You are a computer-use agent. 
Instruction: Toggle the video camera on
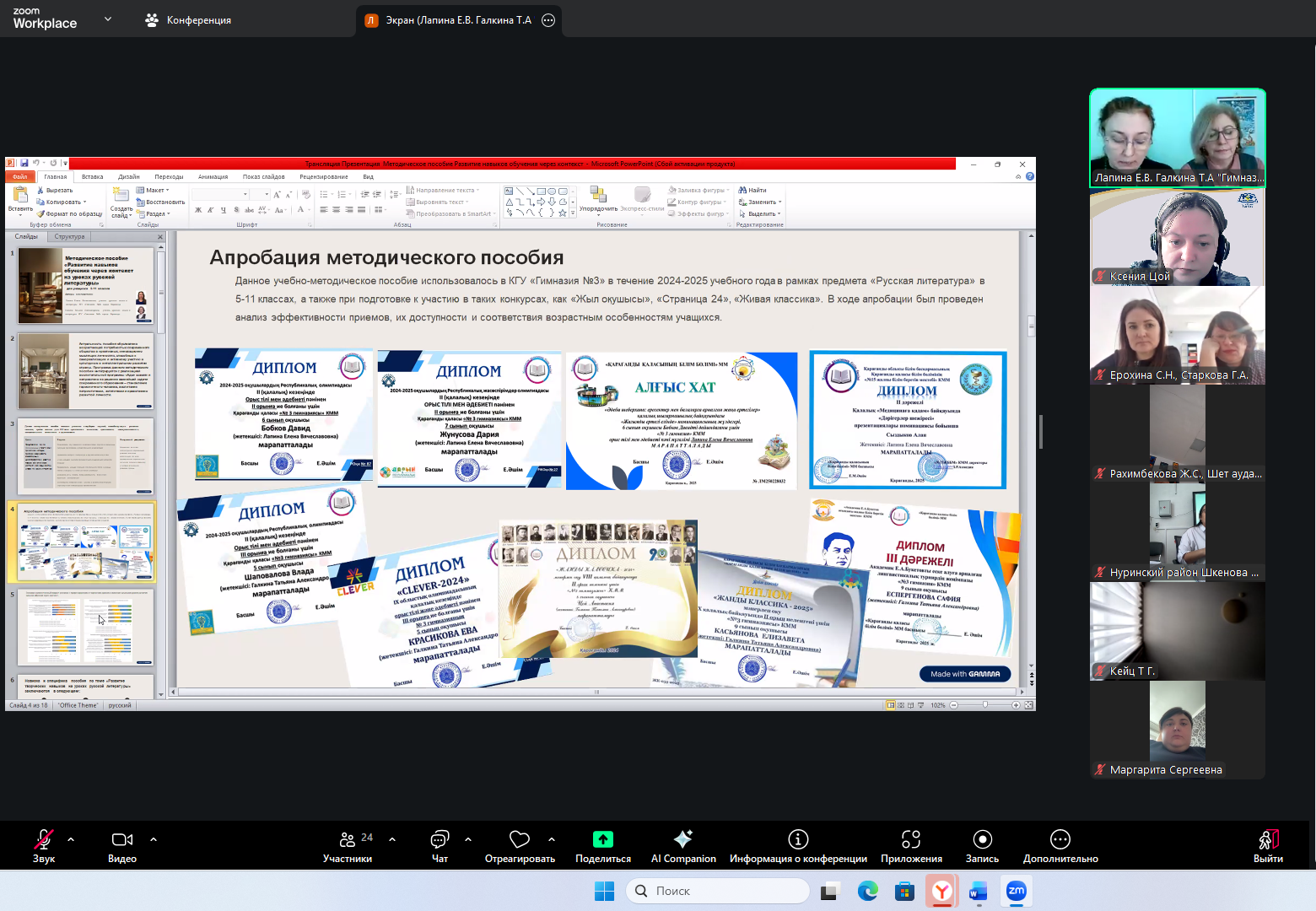(122, 845)
